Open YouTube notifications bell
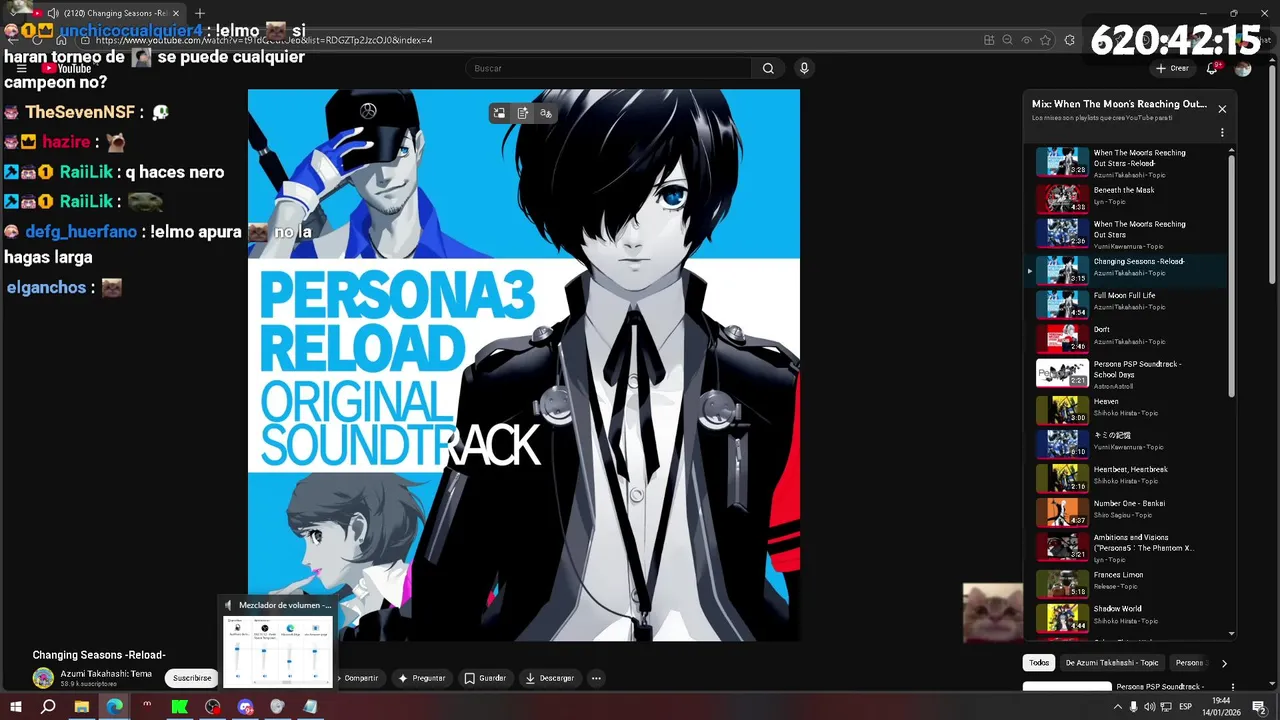The width and height of the screenshot is (1280, 720). click(x=1212, y=68)
